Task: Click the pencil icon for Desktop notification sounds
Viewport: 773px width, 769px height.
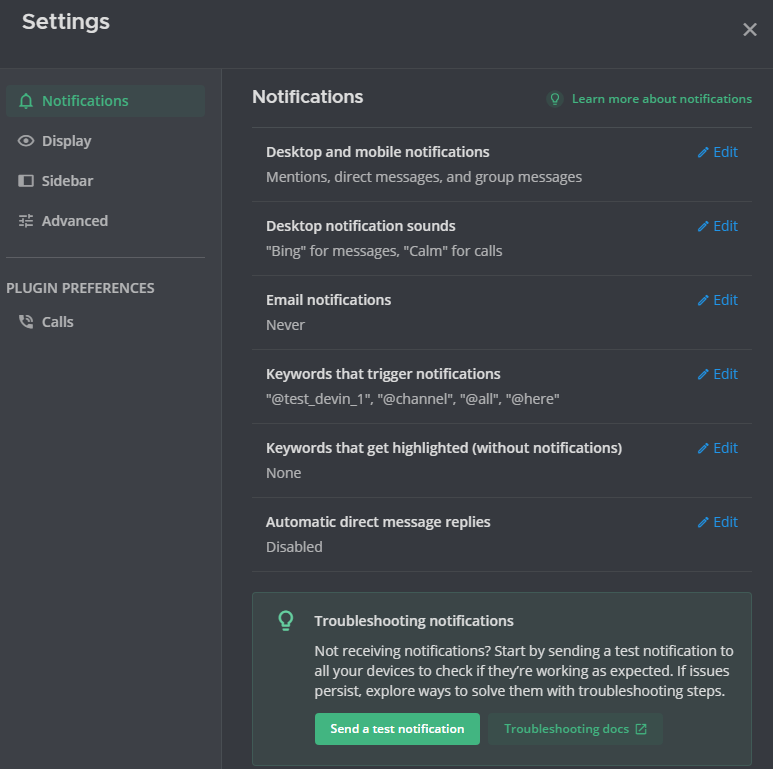Action: [703, 226]
